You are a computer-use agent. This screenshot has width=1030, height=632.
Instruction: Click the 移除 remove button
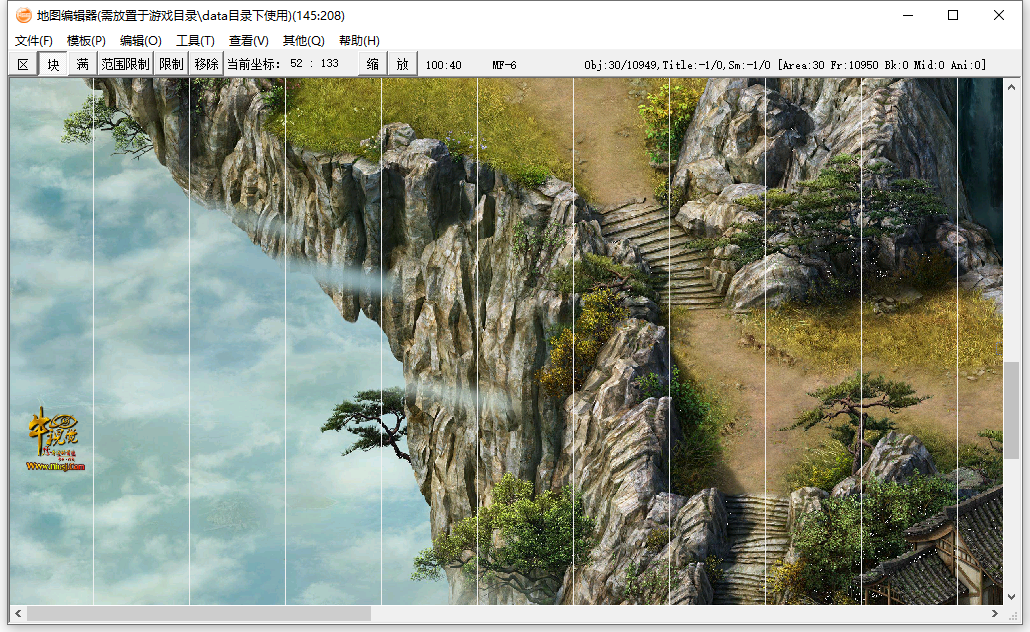click(x=206, y=64)
